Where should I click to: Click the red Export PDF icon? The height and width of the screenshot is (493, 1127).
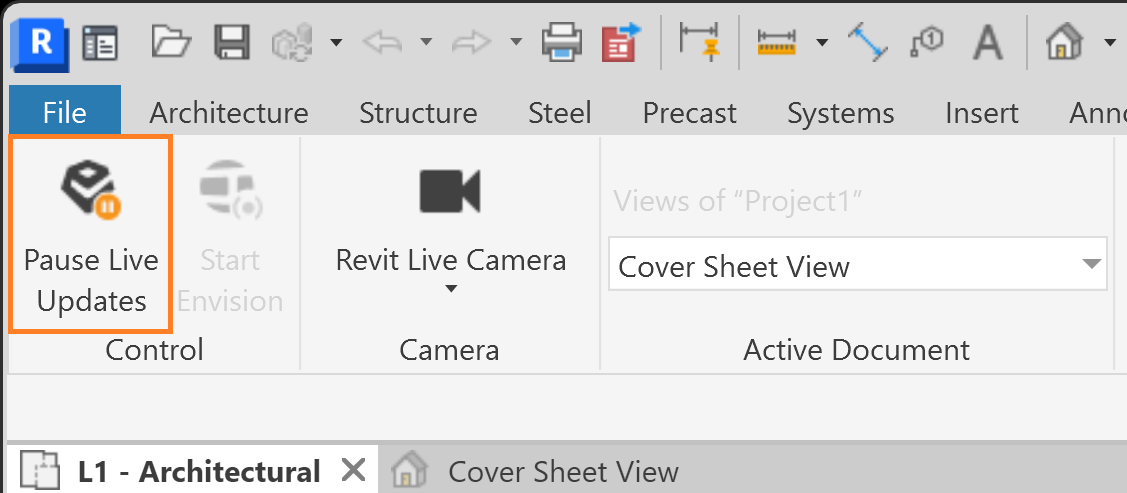click(621, 42)
